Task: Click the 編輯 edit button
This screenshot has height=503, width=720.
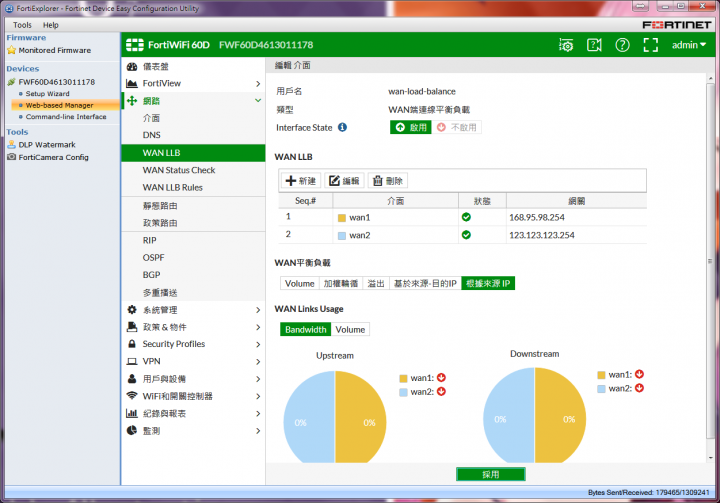Action: pyautogui.click(x=344, y=181)
